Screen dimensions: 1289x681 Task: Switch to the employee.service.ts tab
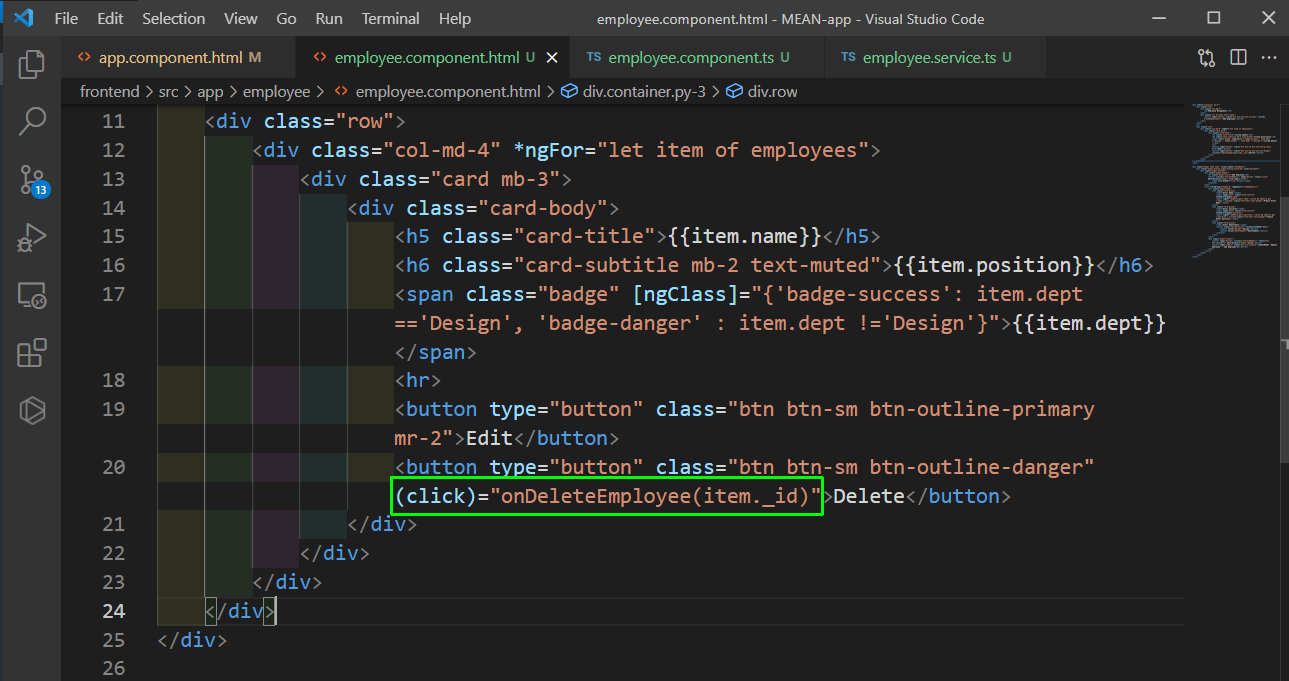click(935, 58)
